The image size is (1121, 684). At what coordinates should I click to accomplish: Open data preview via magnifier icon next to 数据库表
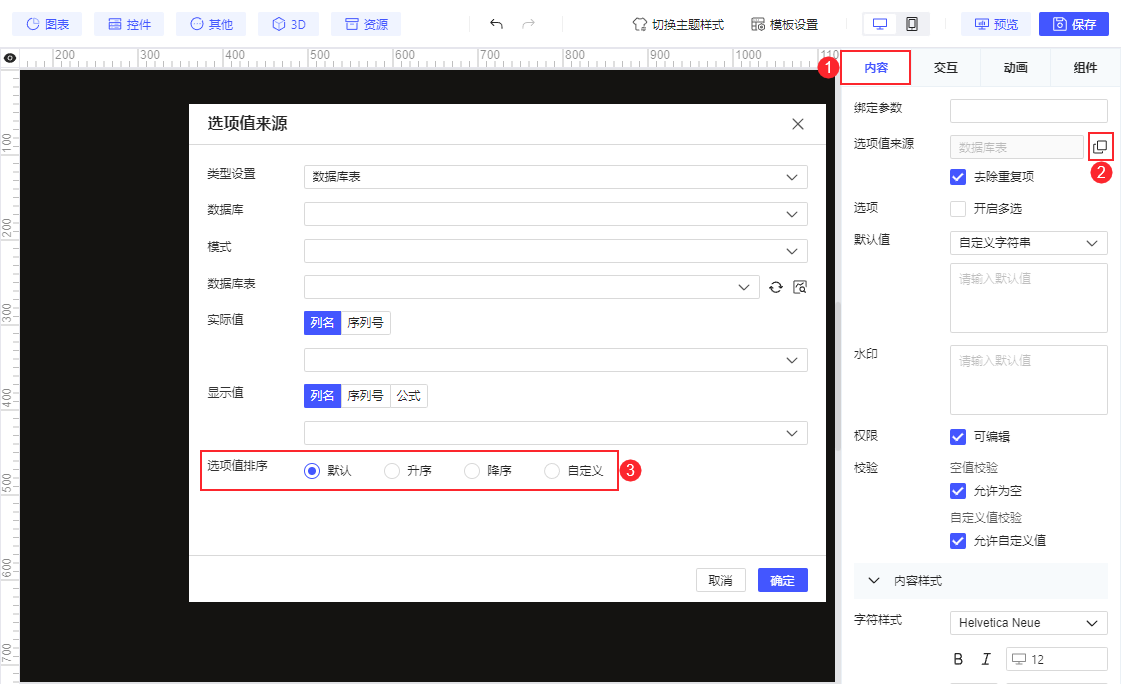pos(800,287)
